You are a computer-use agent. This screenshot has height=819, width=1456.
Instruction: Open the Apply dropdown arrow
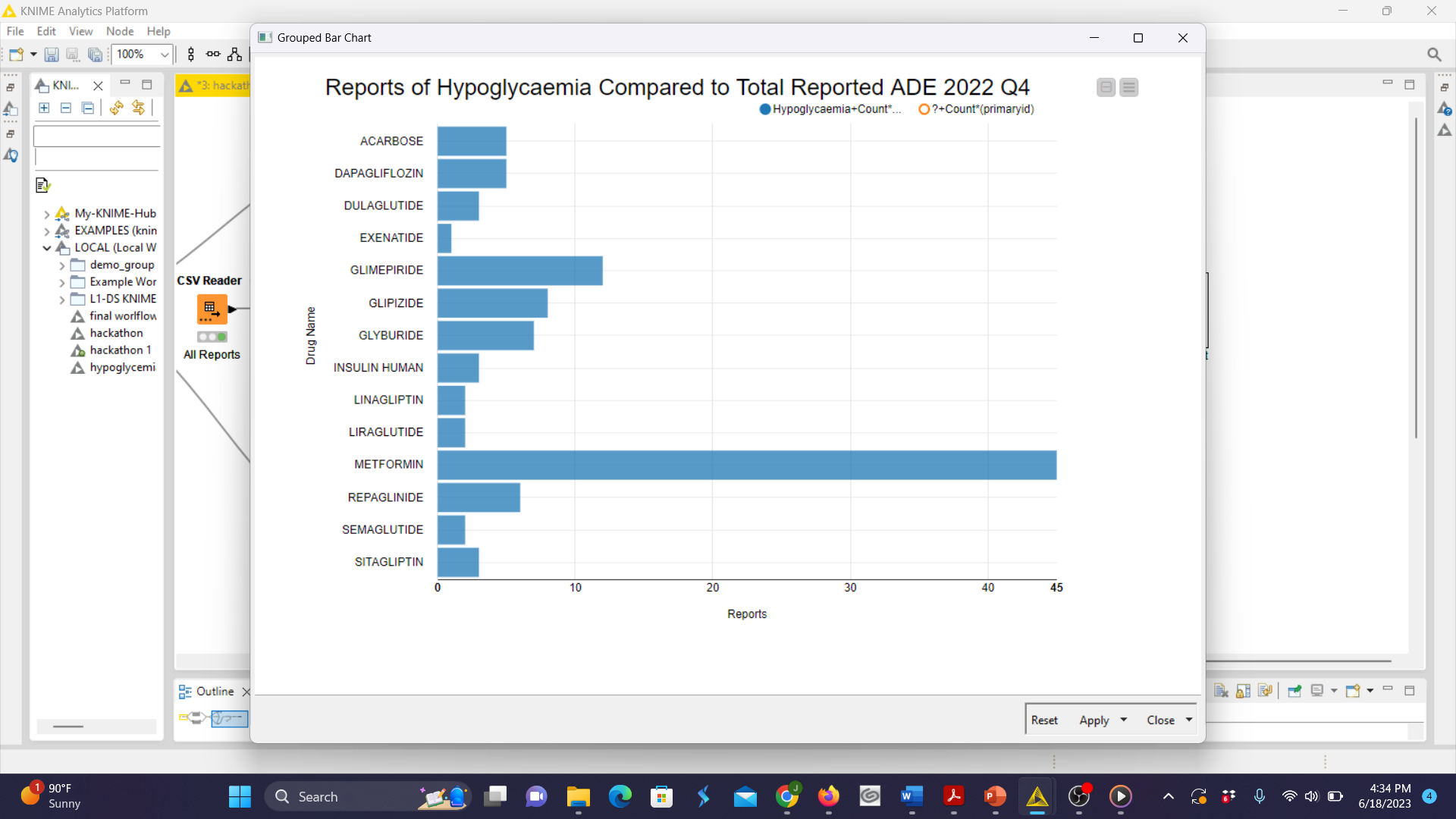(1124, 720)
